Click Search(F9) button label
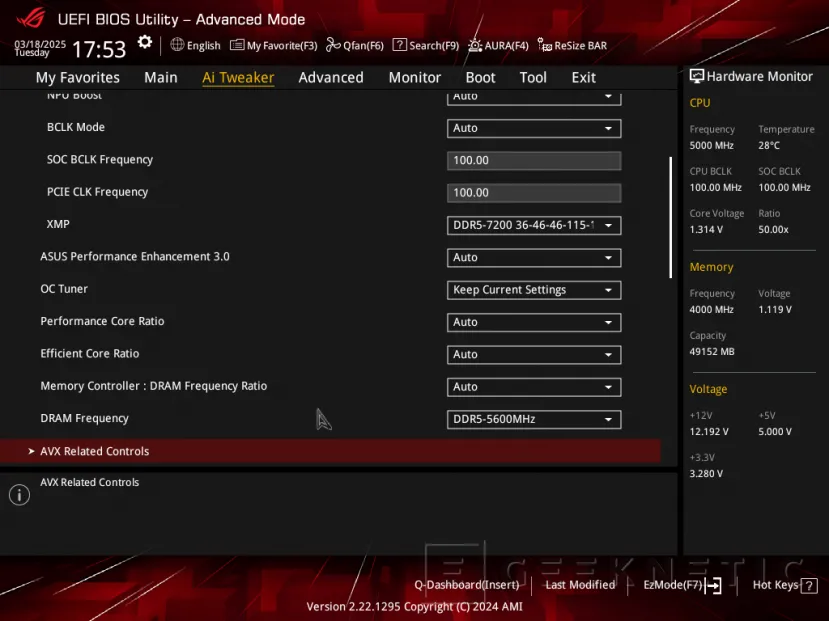 [434, 46]
